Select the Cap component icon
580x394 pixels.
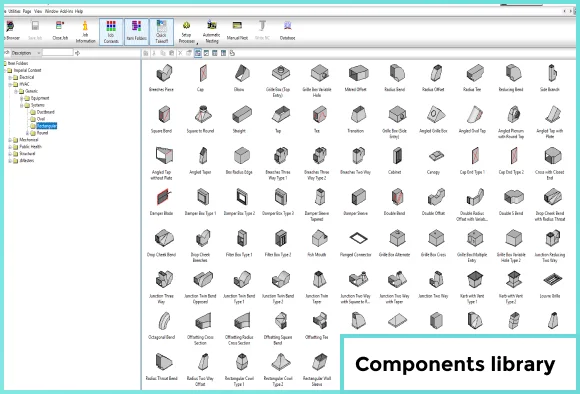(x=202, y=73)
